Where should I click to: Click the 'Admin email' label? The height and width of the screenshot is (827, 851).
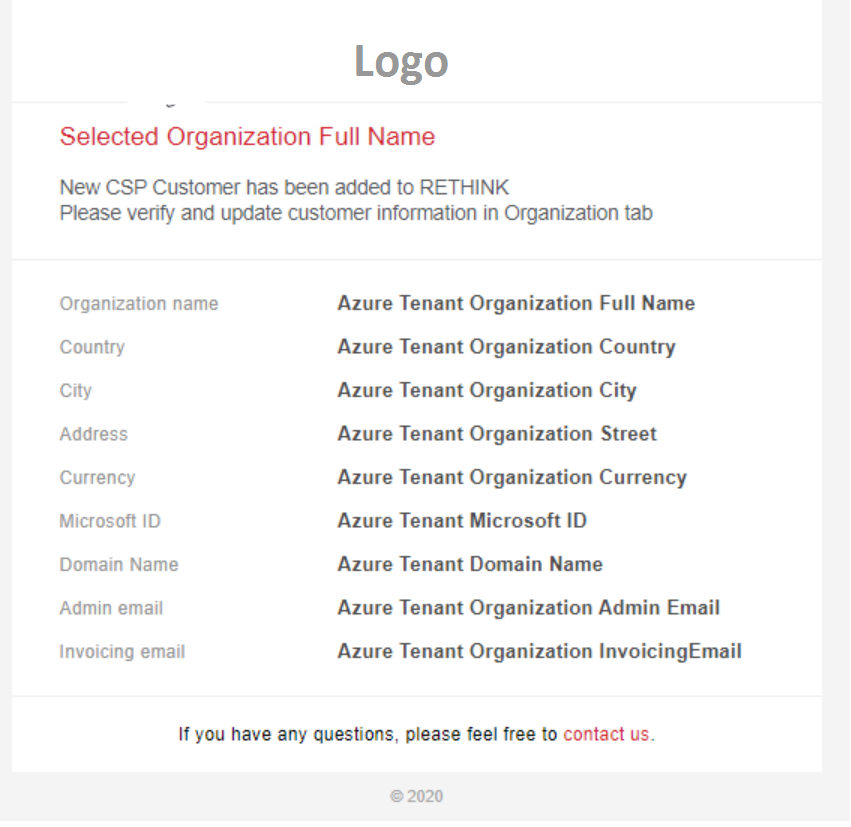111,608
